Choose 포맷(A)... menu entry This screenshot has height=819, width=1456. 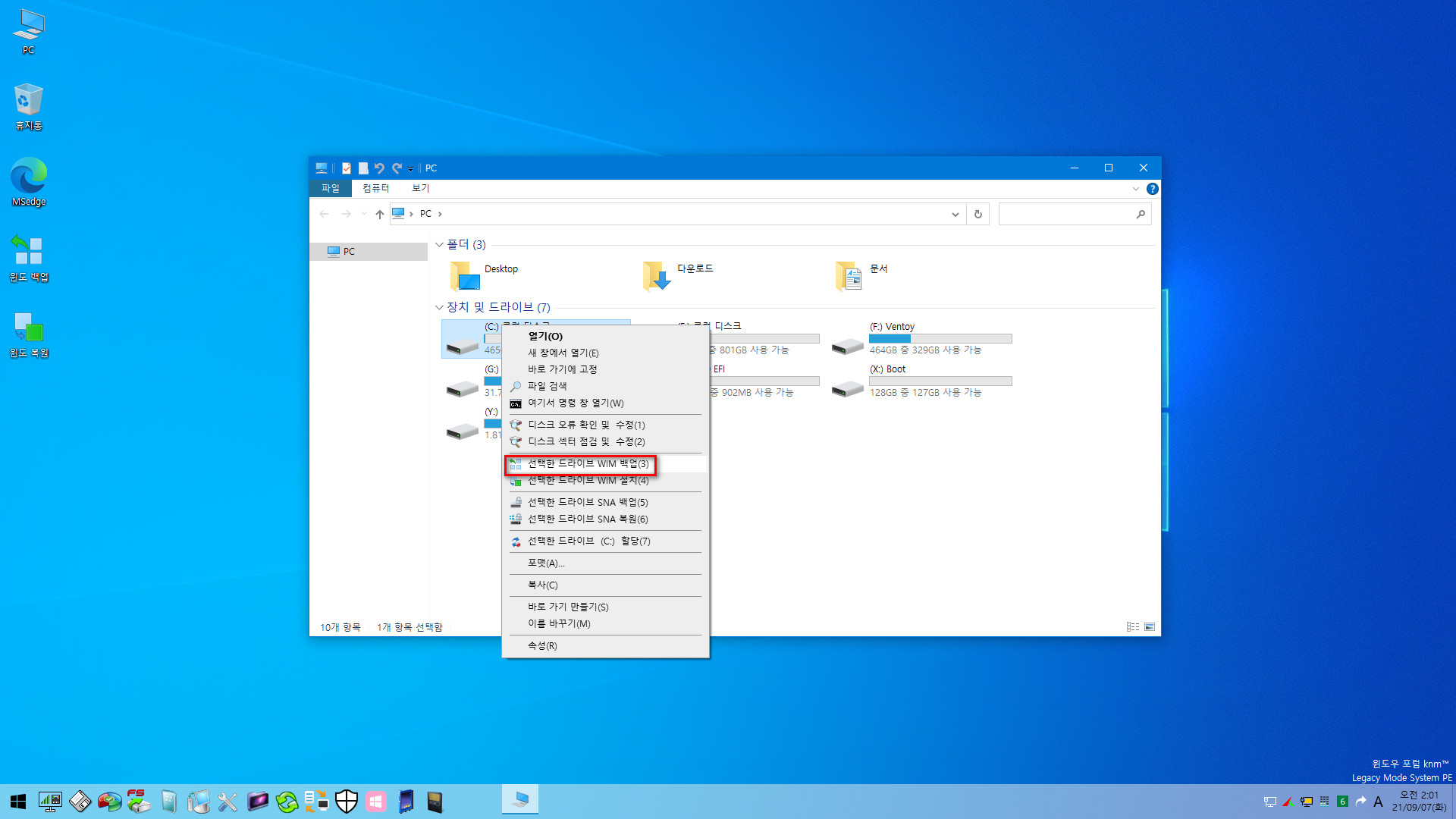[605, 563]
